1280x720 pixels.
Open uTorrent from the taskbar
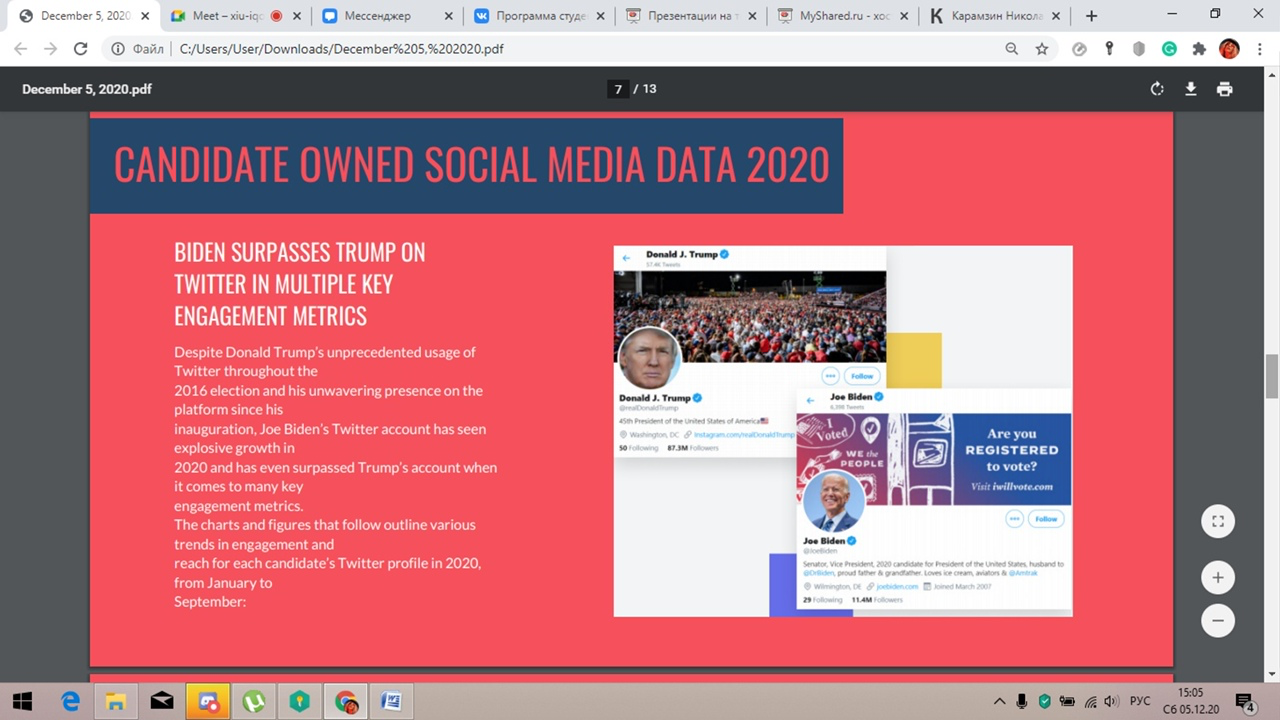coord(254,701)
